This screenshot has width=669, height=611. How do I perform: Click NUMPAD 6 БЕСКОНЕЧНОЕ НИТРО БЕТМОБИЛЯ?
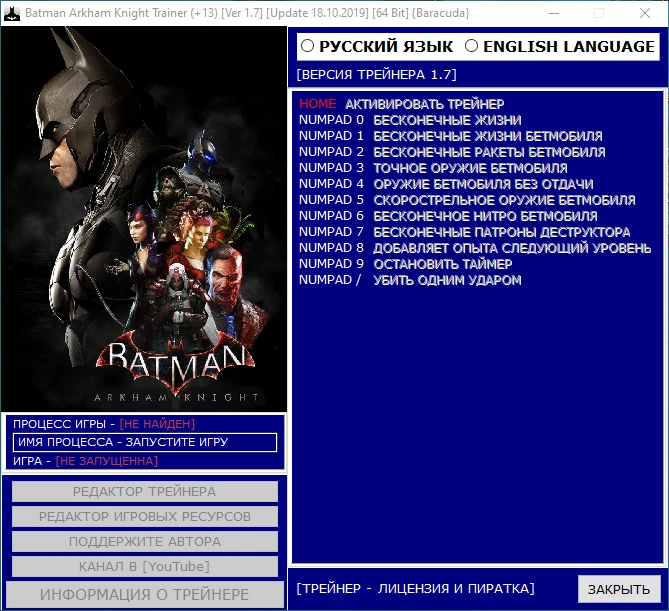pyautogui.click(x=448, y=216)
